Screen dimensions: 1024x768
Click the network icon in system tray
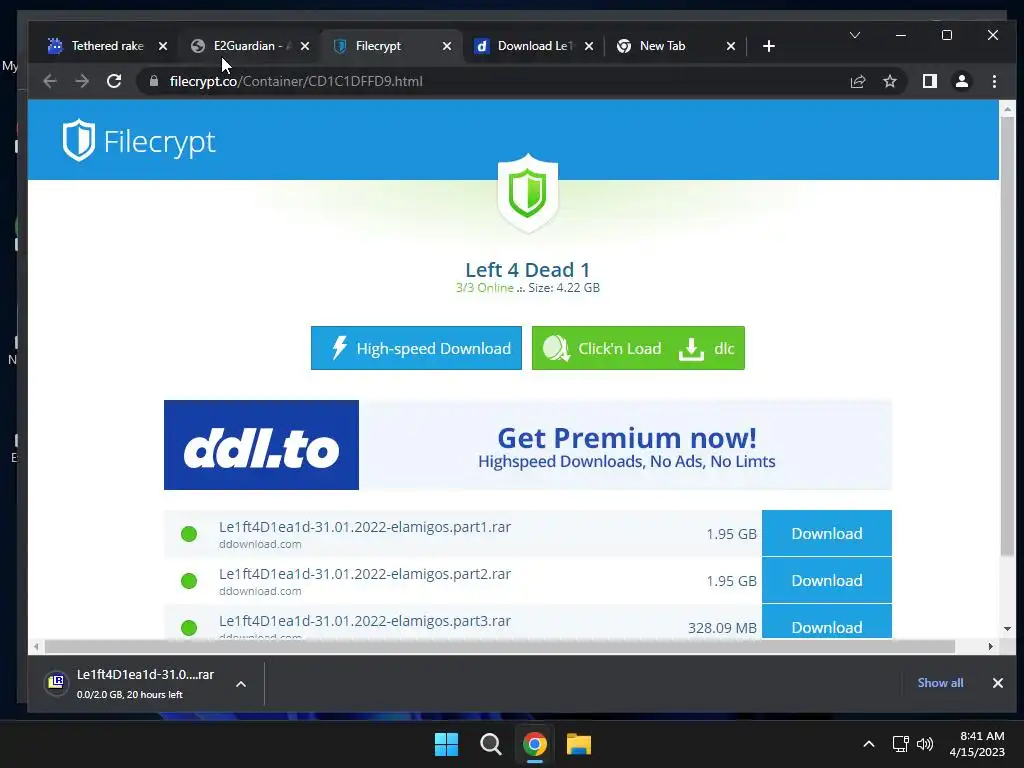(901, 744)
